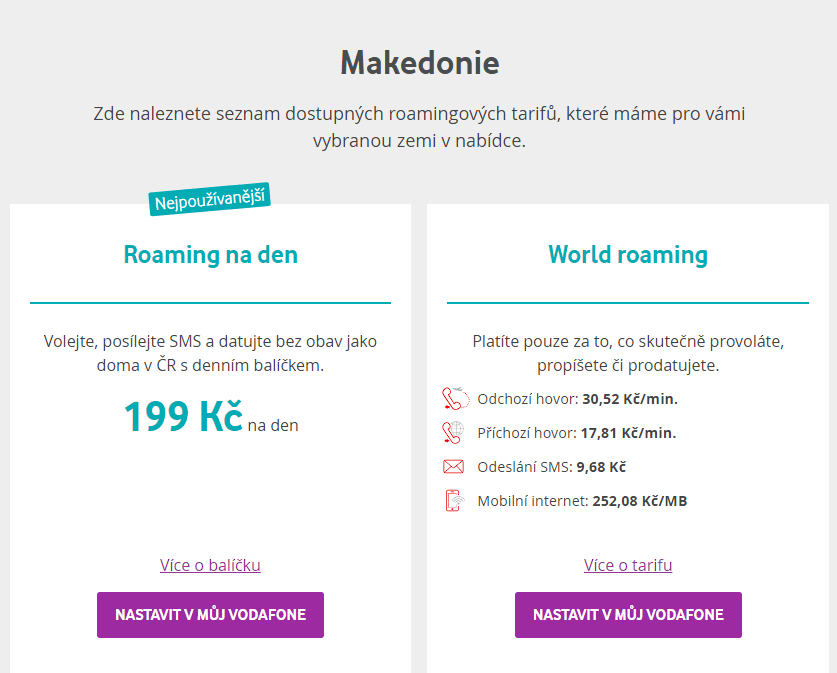This screenshot has width=837, height=673.
Task: Select the Roaming na den heading
Action: [210, 255]
